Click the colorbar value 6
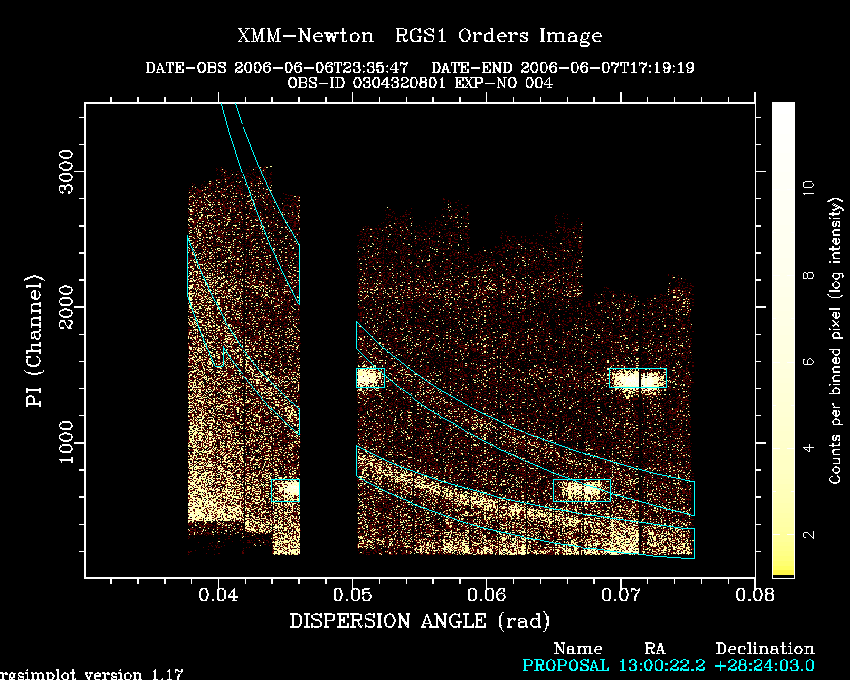This screenshot has width=850, height=680. point(808,362)
